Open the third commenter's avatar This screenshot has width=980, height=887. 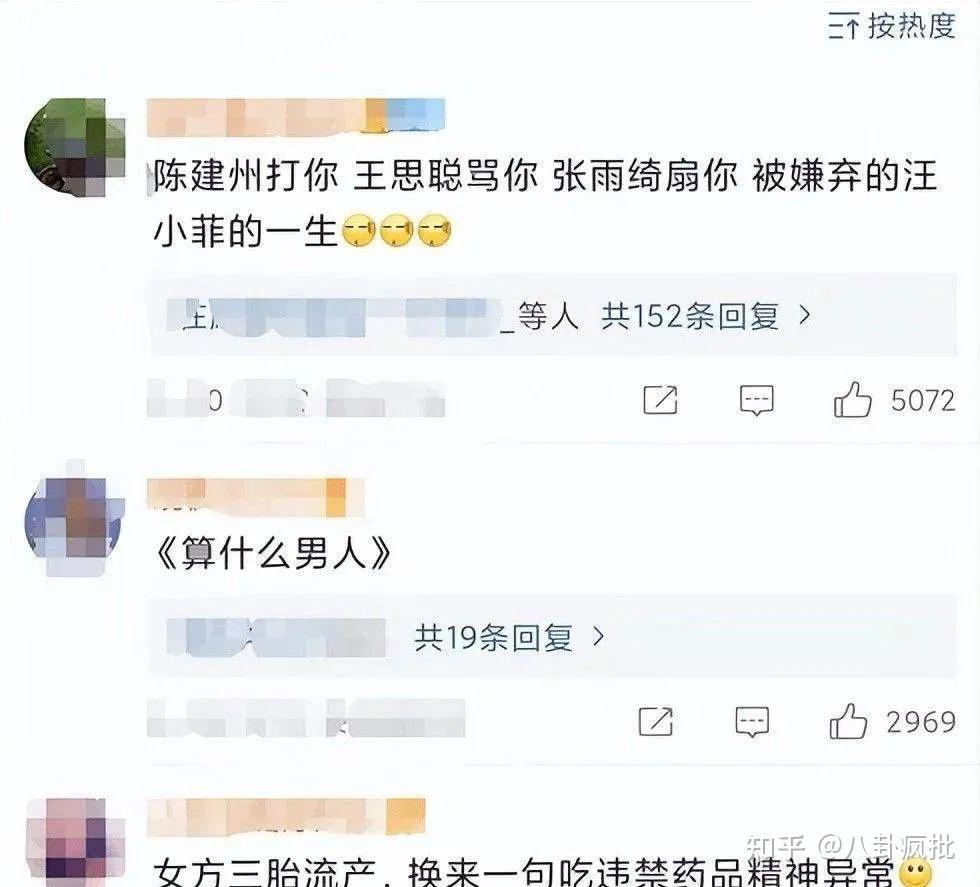(74, 843)
